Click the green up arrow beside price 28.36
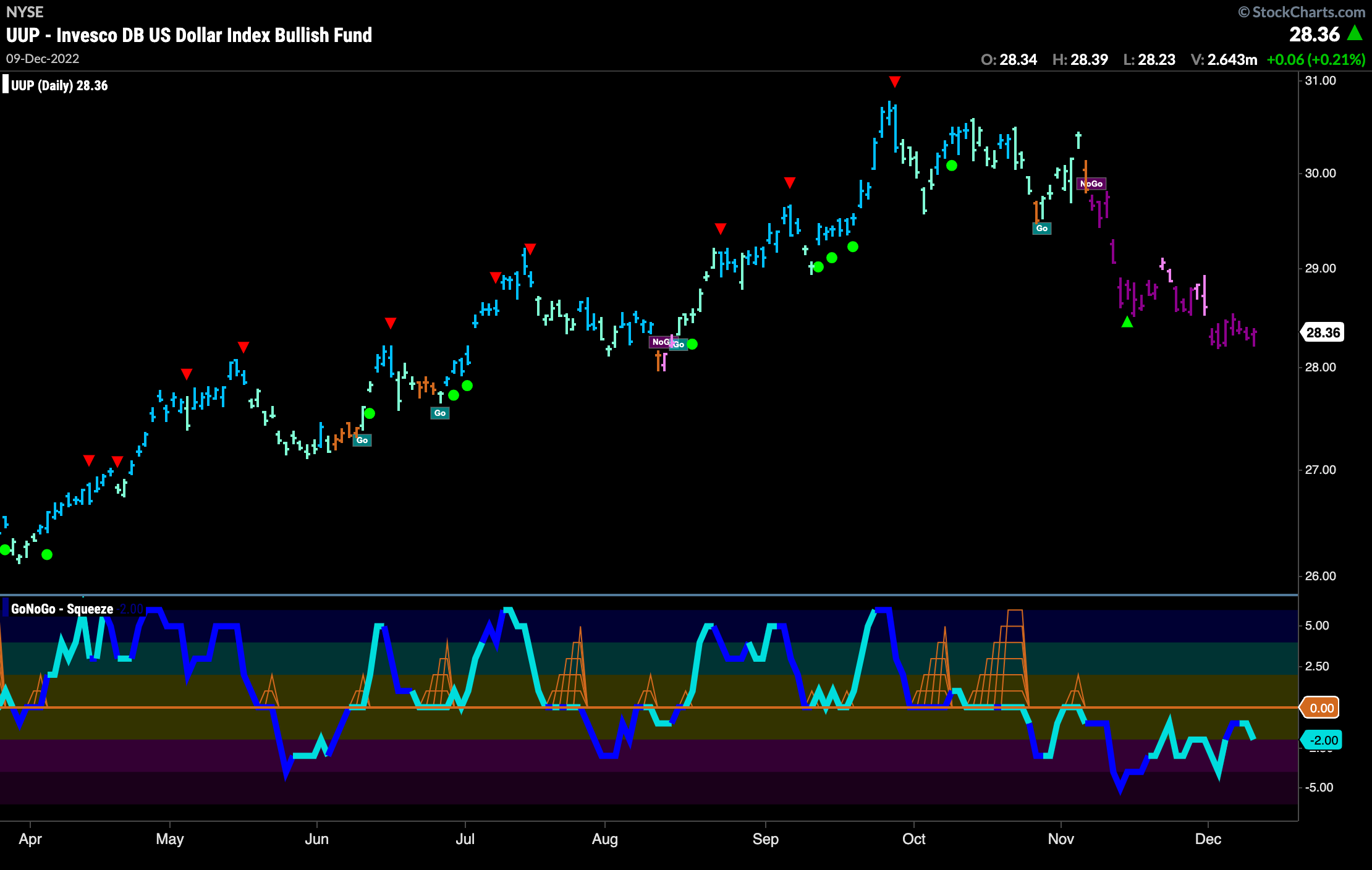This screenshot has width=1372, height=870. (1355, 33)
